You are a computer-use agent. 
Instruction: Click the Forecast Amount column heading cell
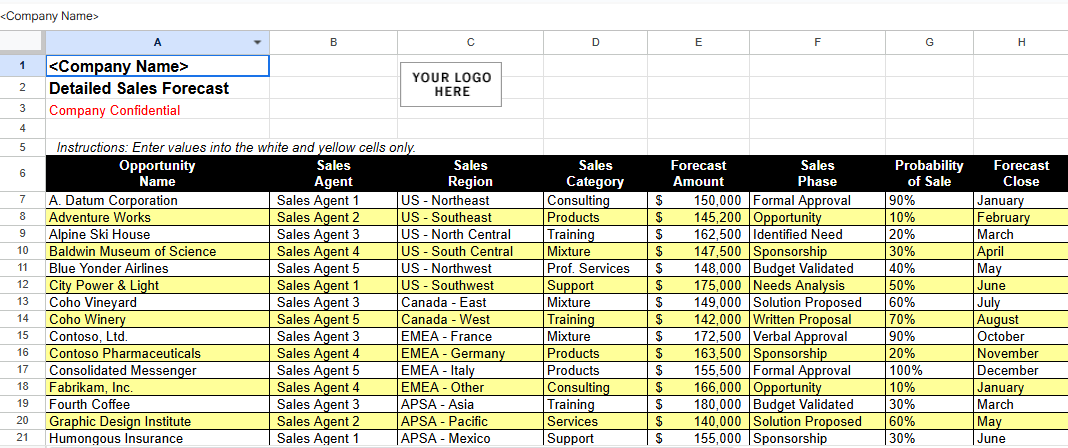click(x=697, y=173)
